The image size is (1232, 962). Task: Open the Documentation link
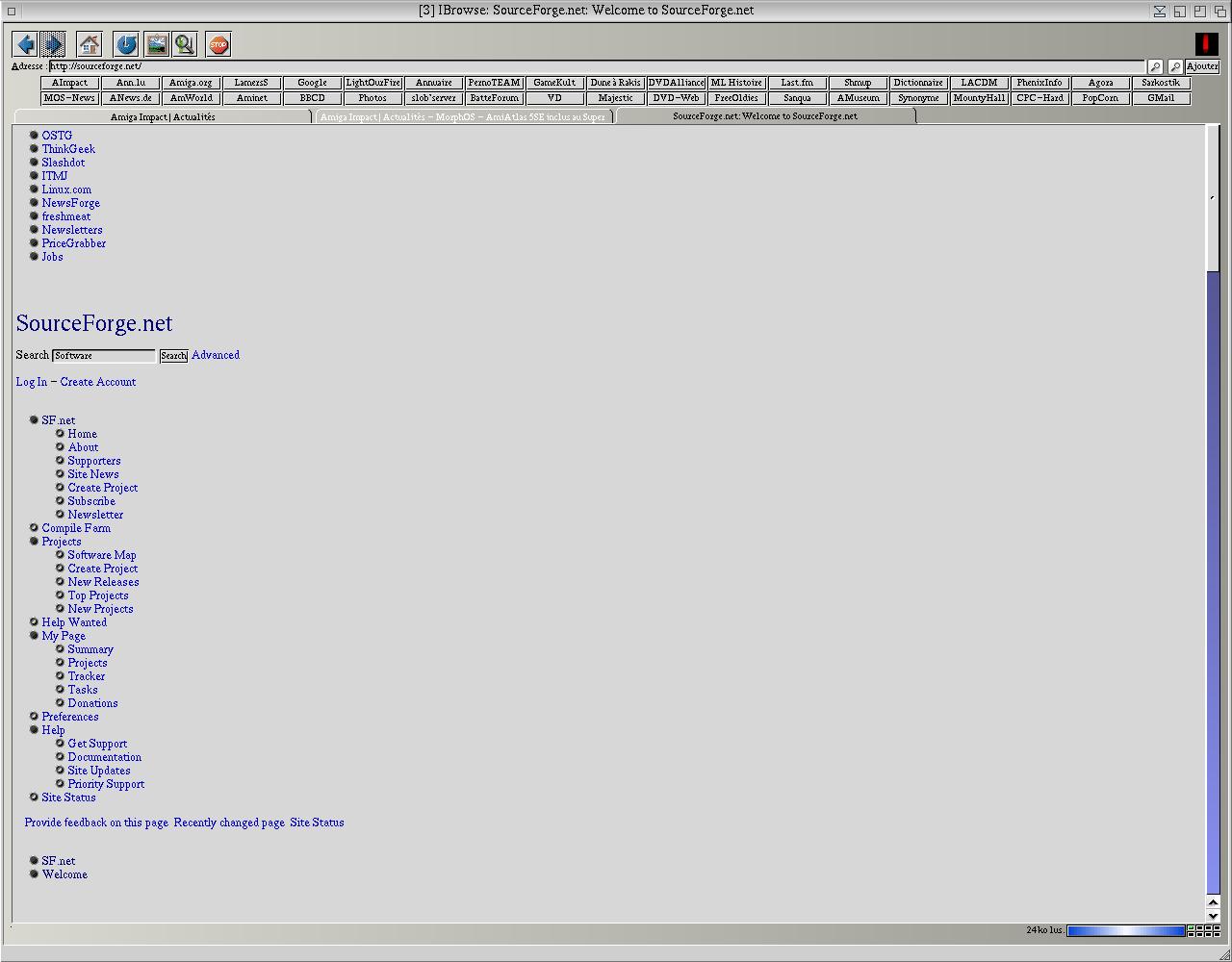tap(105, 757)
